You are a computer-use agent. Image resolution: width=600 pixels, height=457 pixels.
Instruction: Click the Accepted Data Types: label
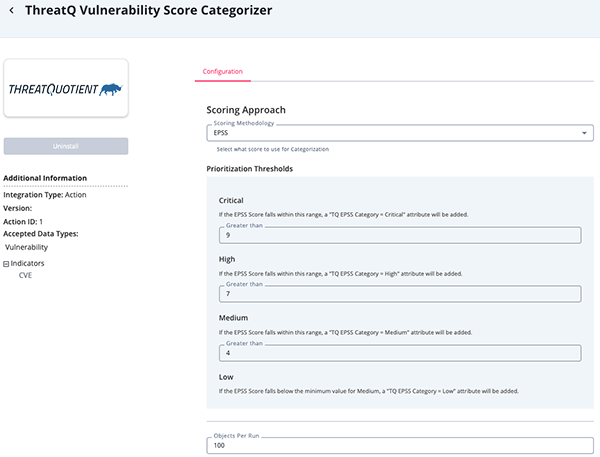pyautogui.click(x=41, y=234)
